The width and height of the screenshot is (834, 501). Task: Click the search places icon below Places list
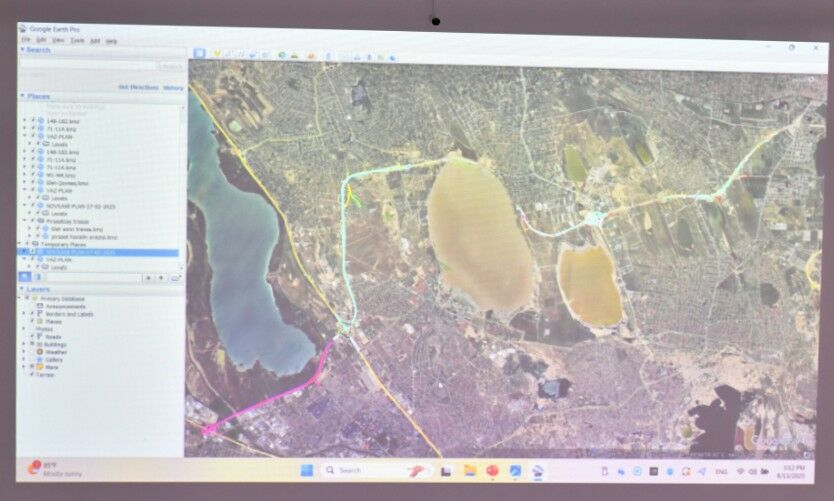[27, 276]
